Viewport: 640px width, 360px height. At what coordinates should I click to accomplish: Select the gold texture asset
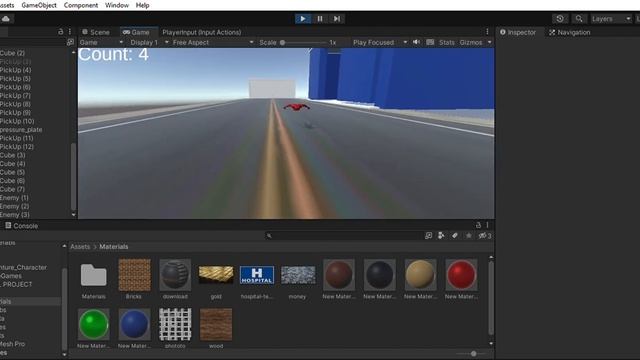(x=216, y=279)
